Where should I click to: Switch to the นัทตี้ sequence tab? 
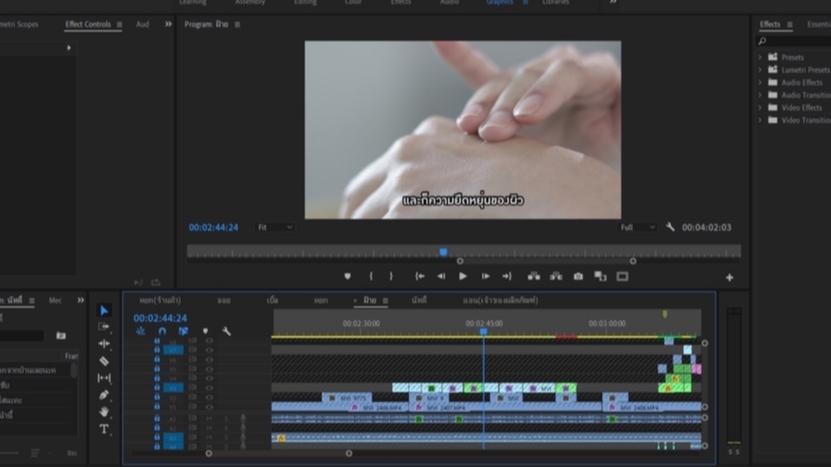419,301
